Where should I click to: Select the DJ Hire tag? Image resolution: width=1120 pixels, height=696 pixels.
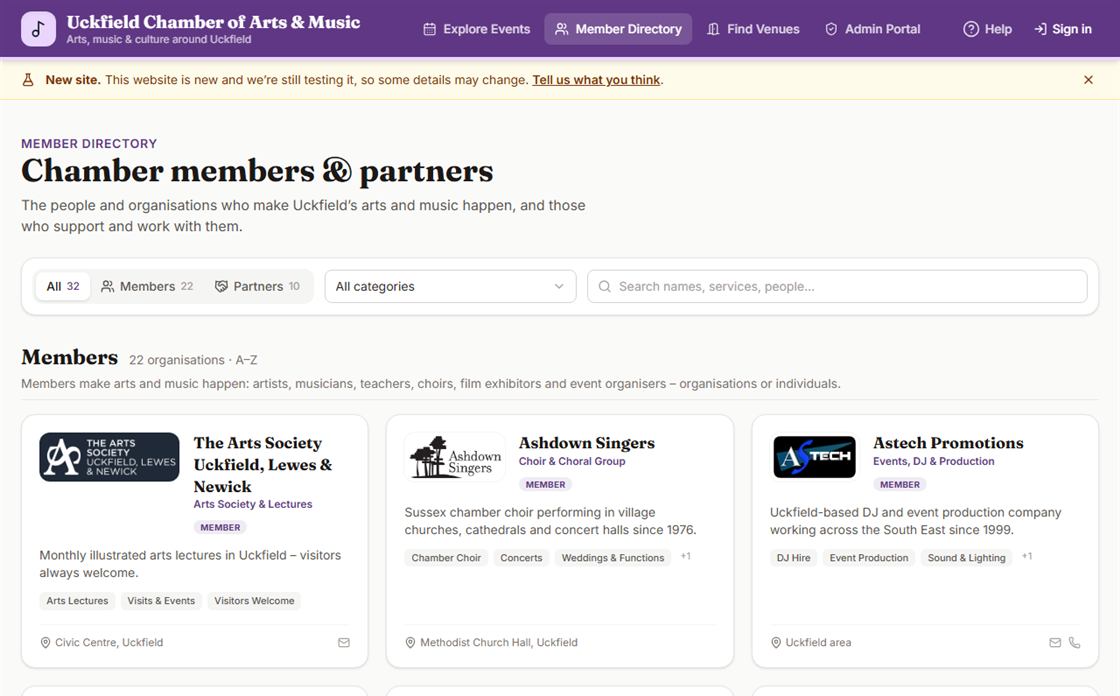pyautogui.click(x=794, y=558)
